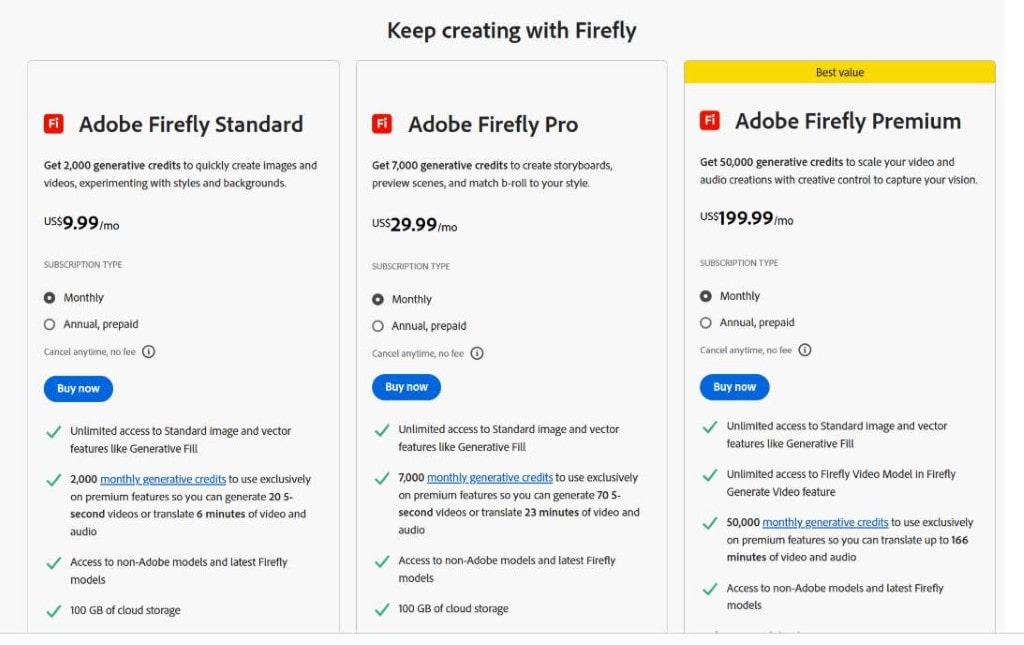Open the cancel fee info icon under Pro plan
The height and width of the screenshot is (645, 1024).
click(477, 353)
